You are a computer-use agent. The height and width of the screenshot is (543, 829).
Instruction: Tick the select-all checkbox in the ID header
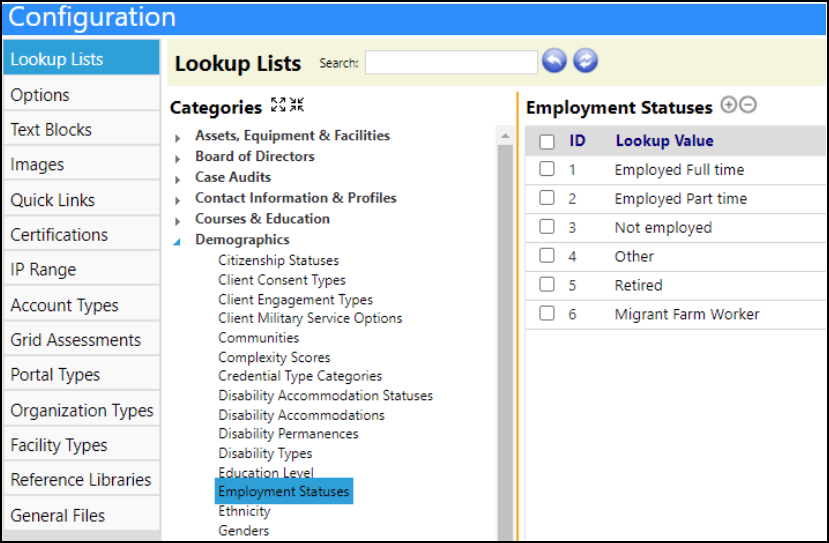(x=547, y=141)
